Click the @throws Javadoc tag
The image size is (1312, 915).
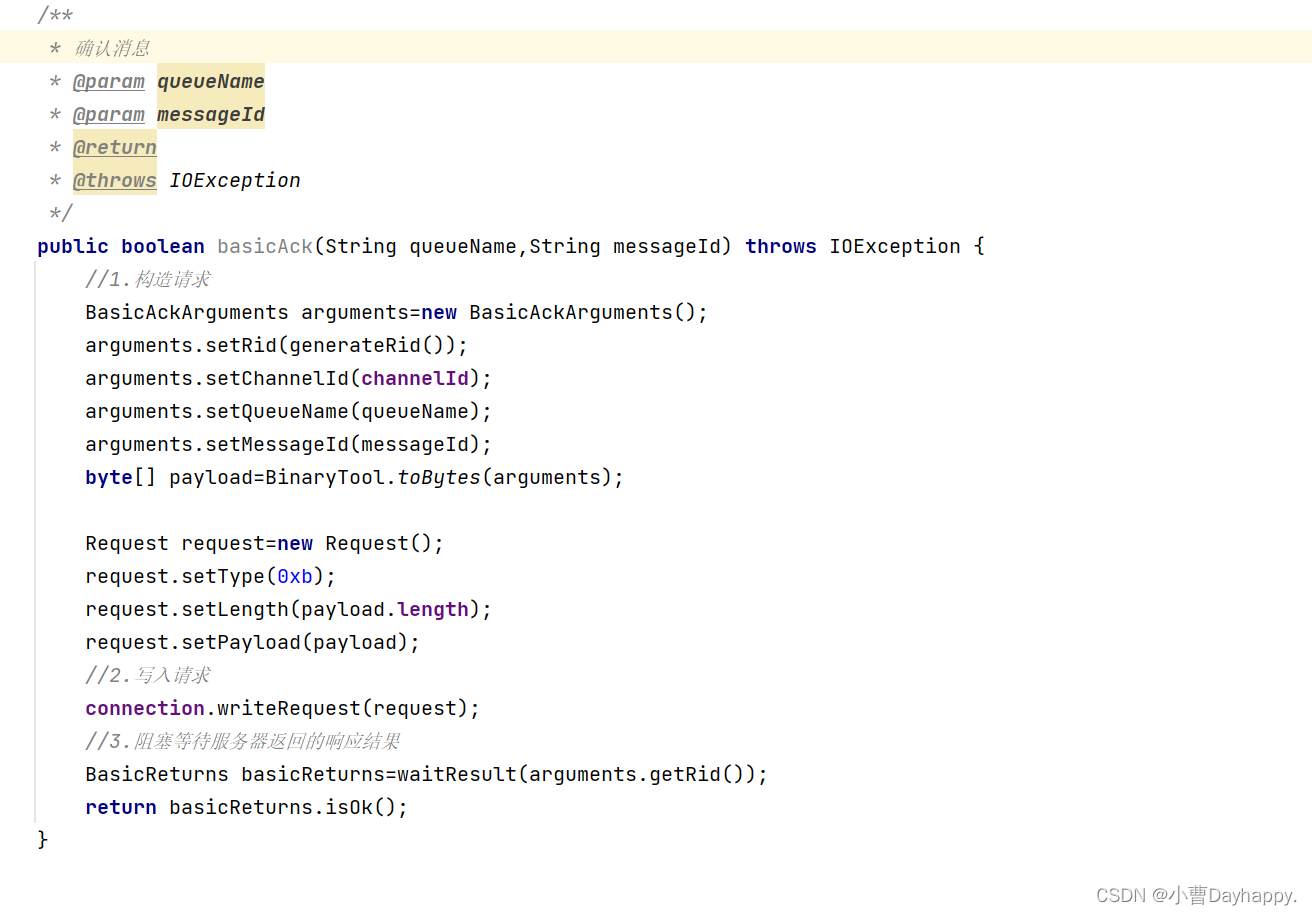point(115,180)
